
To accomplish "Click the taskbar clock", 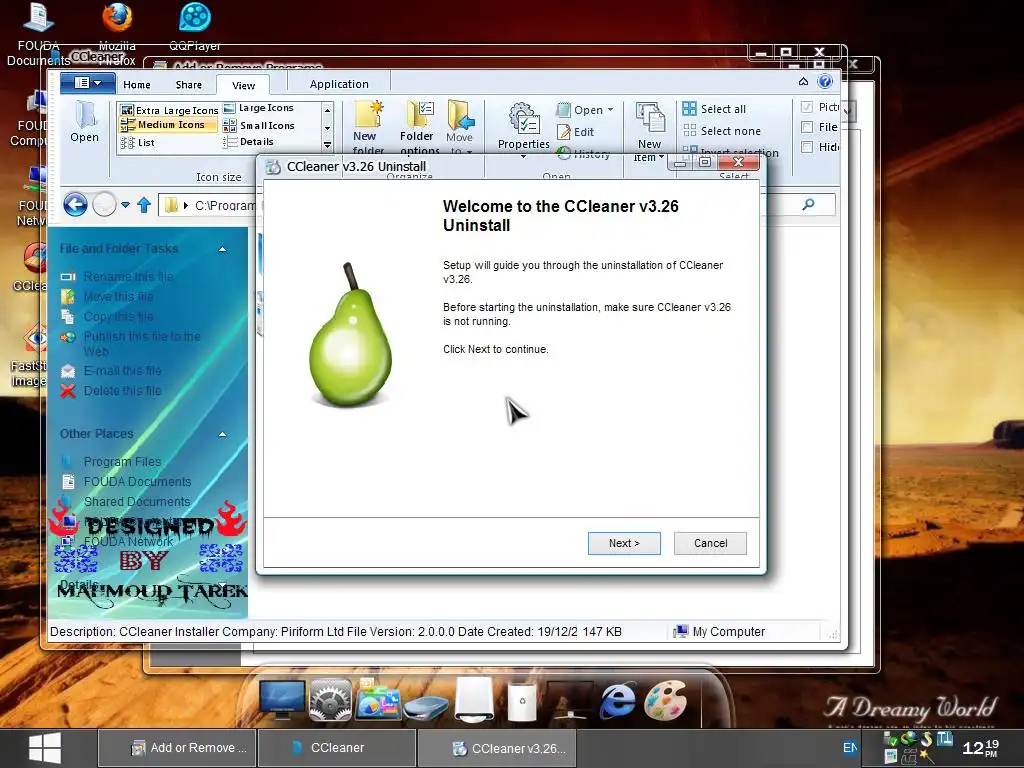I will click(x=980, y=748).
